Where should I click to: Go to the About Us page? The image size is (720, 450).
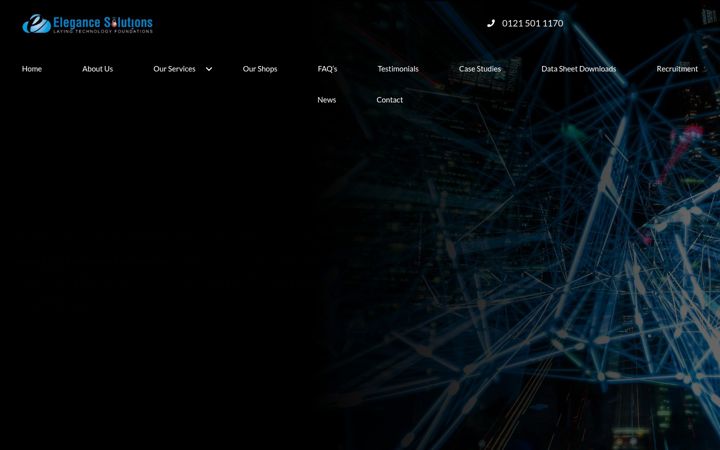pyautogui.click(x=97, y=69)
